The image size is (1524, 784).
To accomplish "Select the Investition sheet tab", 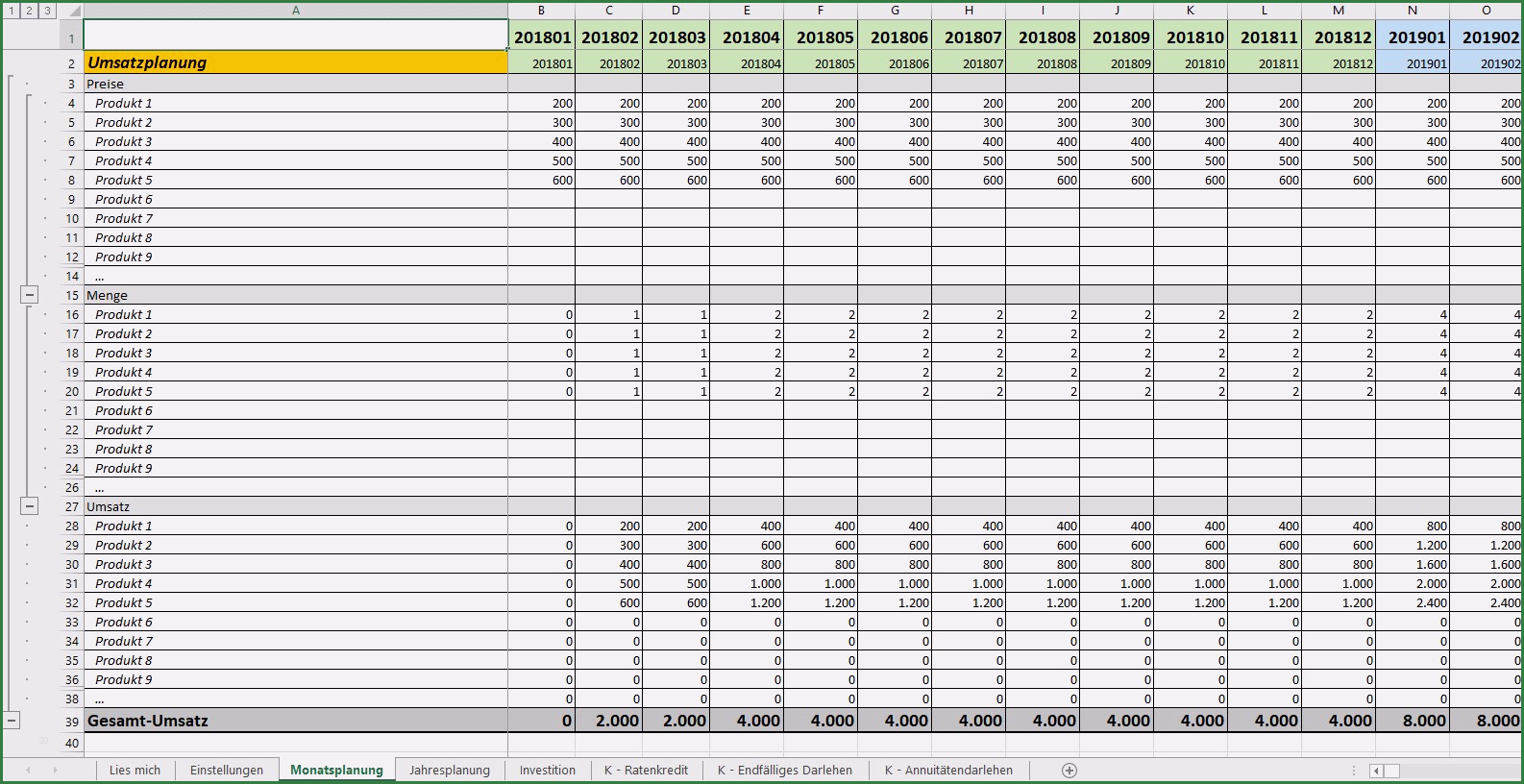I will point(547,771).
